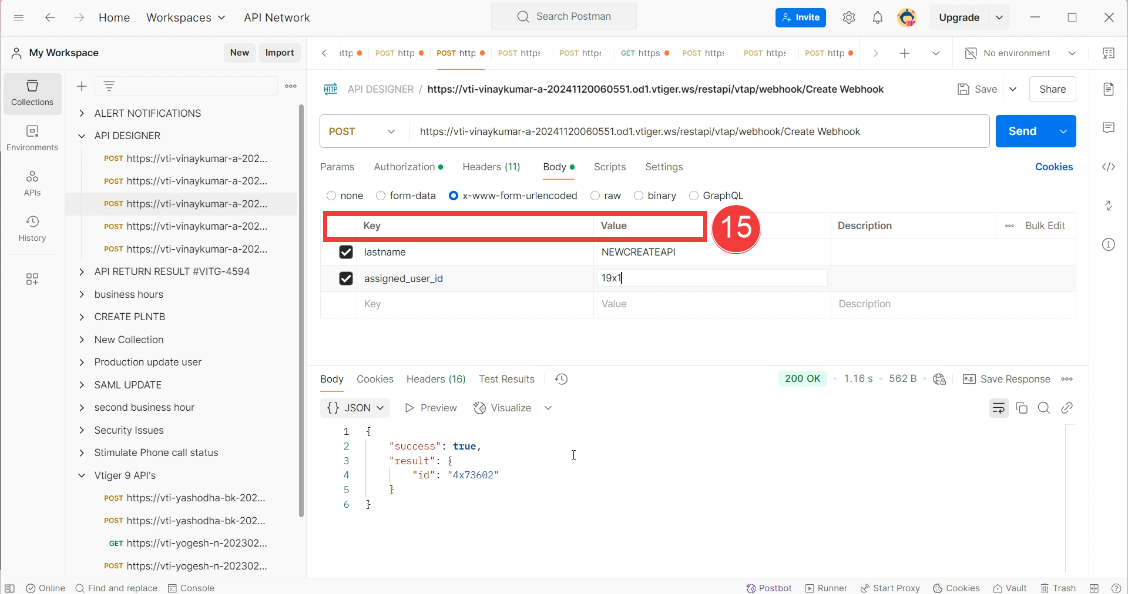The height and width of the screenshot is (594, 1130).
Task: Open the Collections sidebar panel
Action: click(32, 93)
